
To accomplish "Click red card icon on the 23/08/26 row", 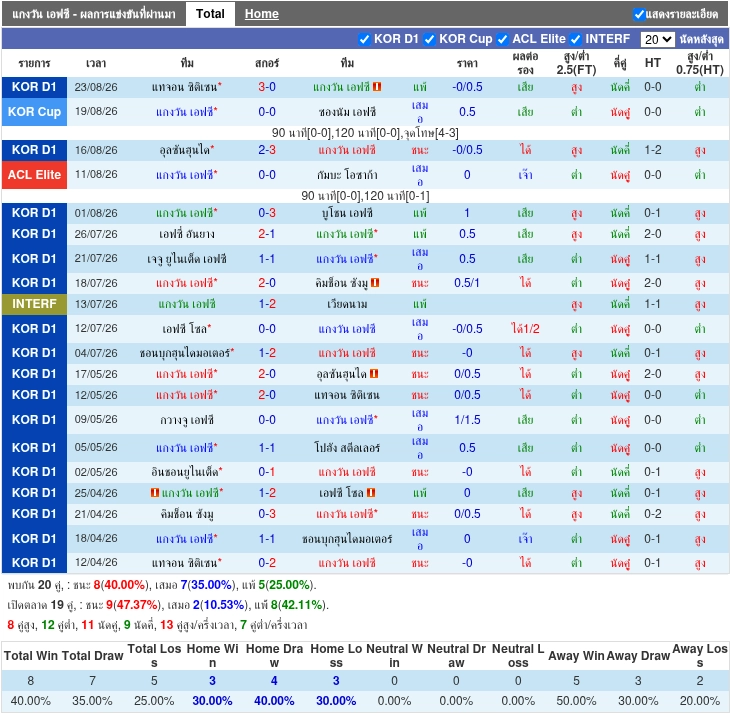I will pos(377,87).
